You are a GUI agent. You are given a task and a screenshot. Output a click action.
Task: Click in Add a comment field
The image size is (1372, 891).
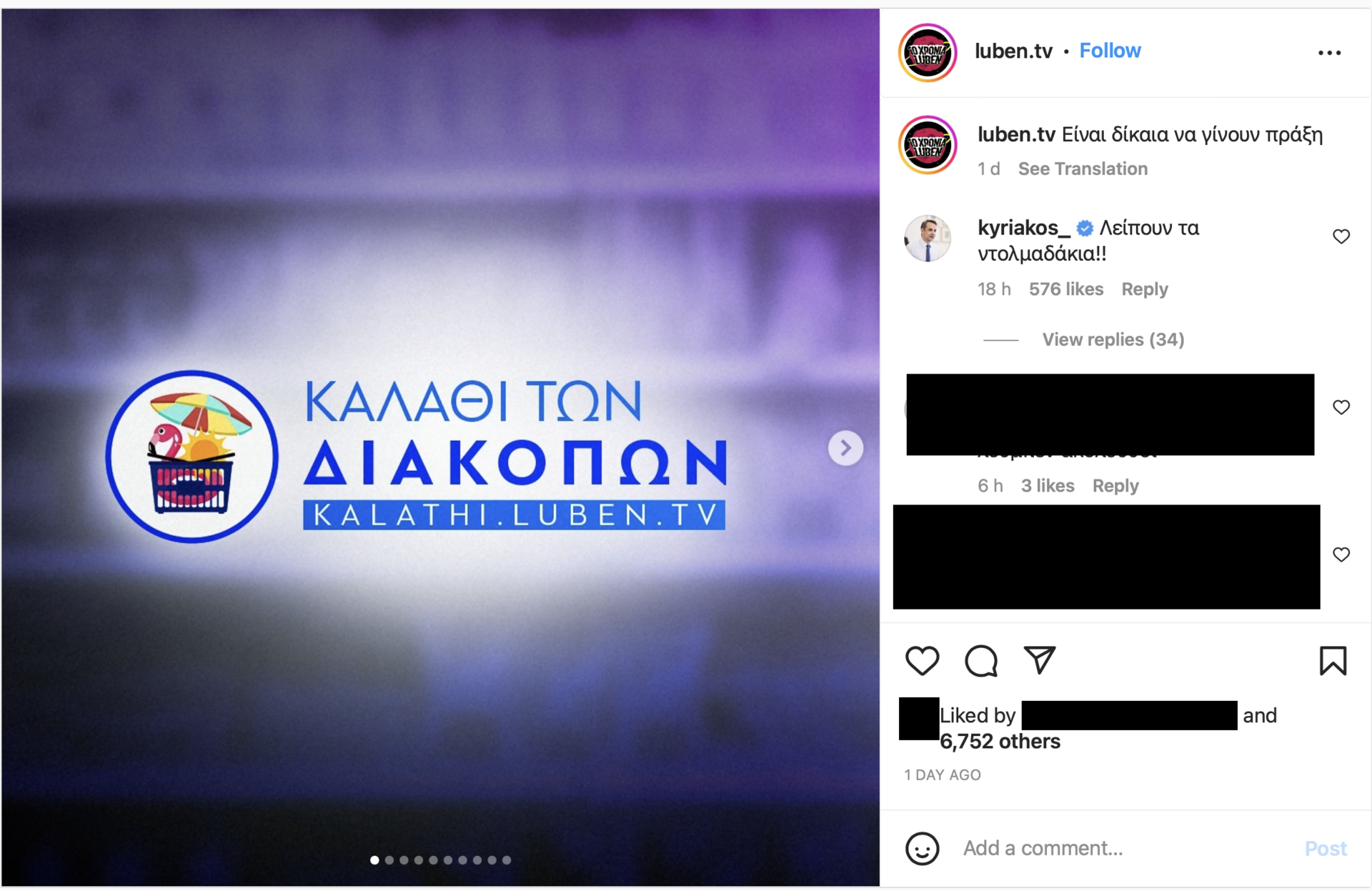point(1129,848)
